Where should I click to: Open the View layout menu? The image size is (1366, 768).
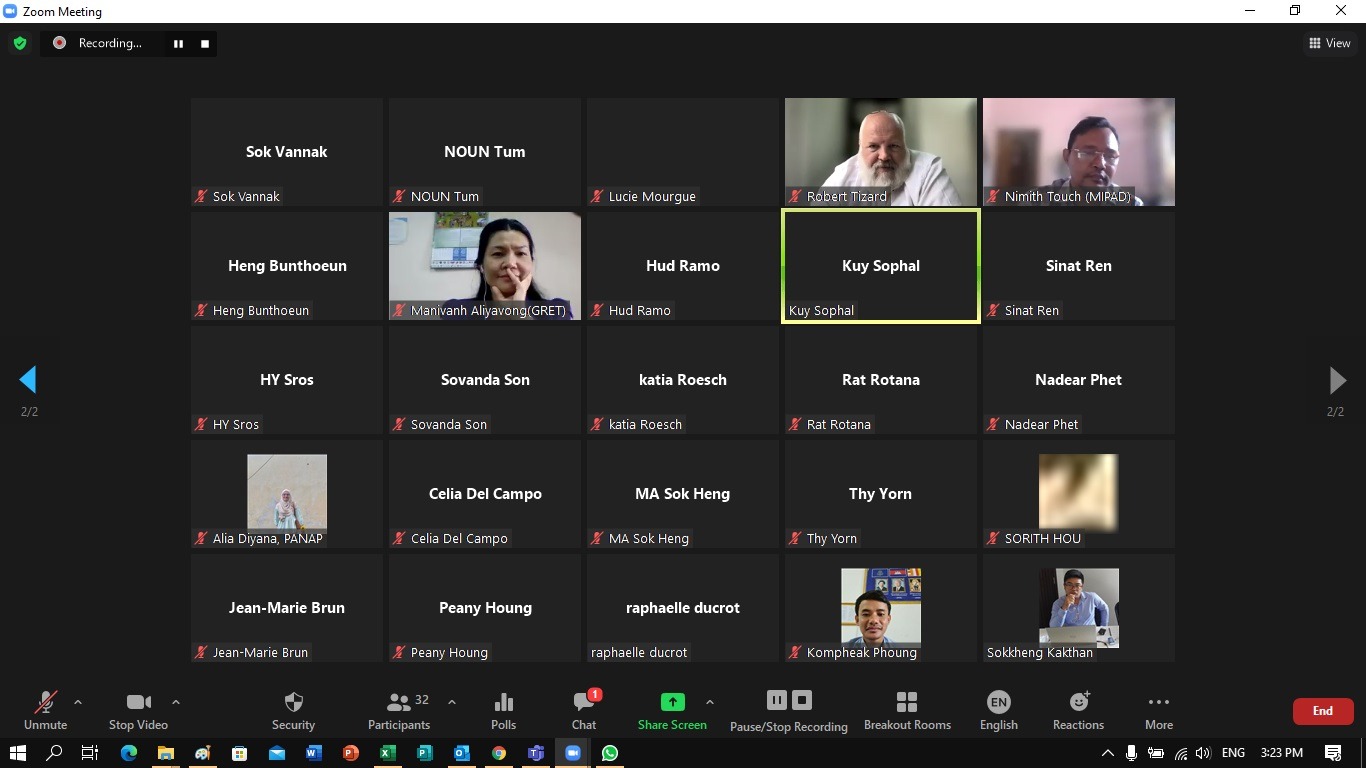coord(1329,43)
